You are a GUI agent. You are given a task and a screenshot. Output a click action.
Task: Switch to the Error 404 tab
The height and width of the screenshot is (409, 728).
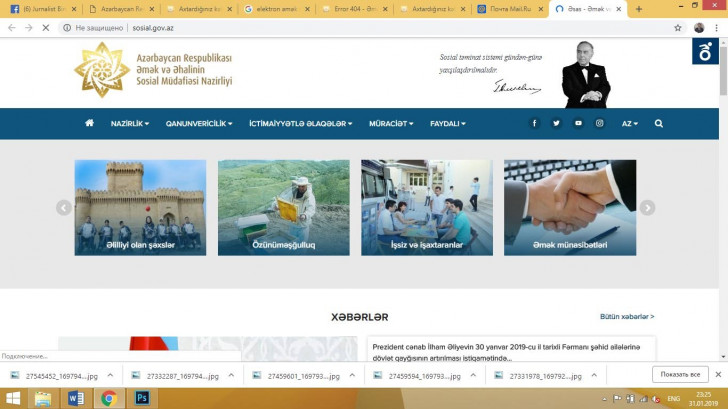pyautogui.click(x=355, y=9)
